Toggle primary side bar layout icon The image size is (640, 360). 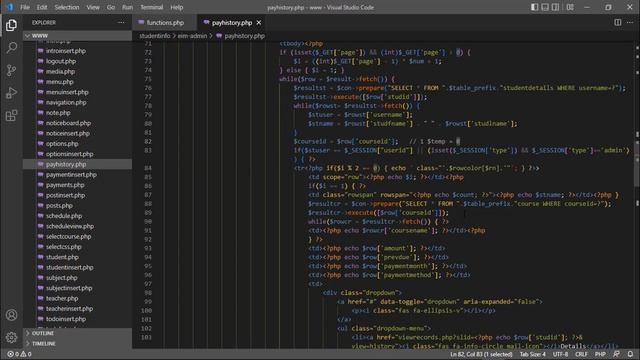534,7
